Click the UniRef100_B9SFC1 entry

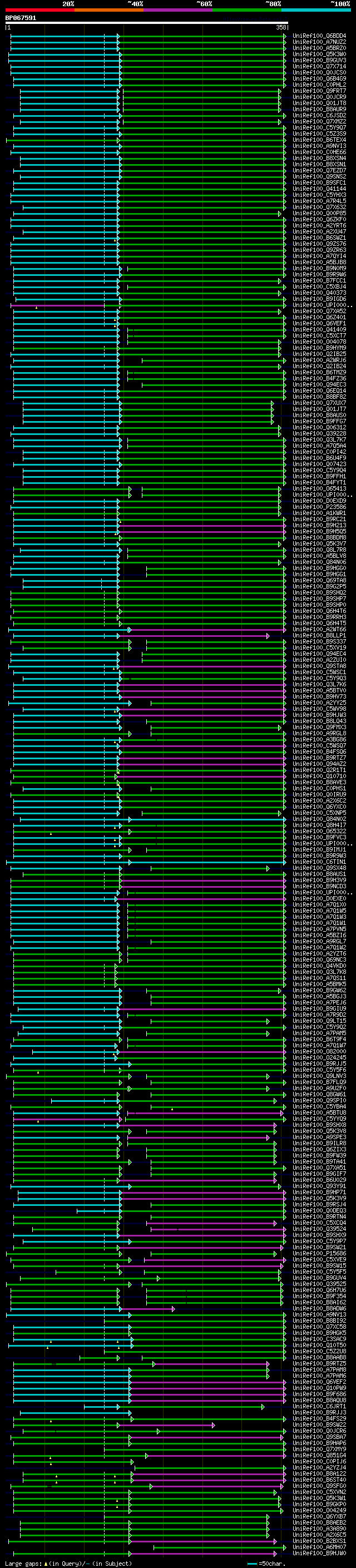pos(319,182)
